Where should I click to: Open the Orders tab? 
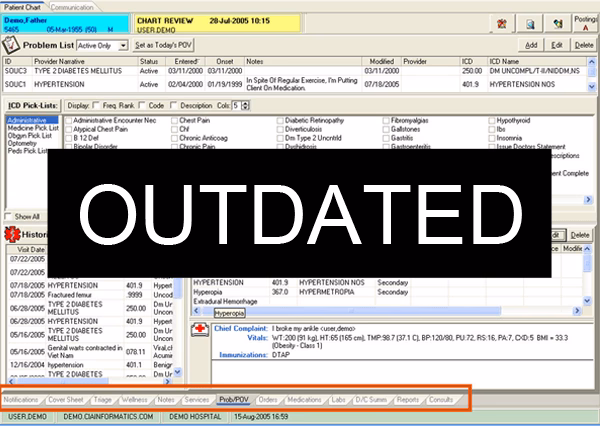pyautogui.click(x=268, y=400)
